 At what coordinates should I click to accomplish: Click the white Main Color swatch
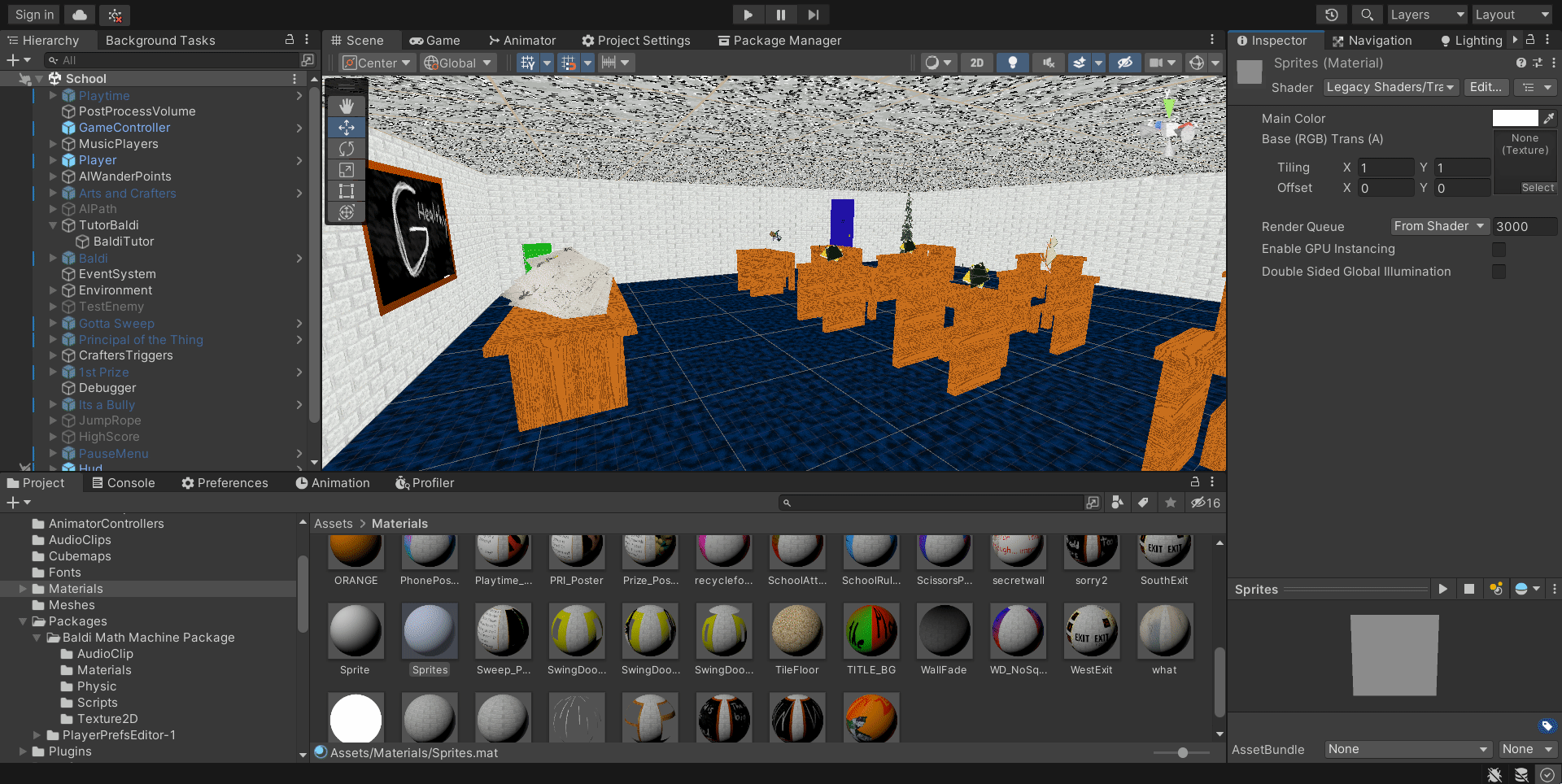click(1515, 119)
